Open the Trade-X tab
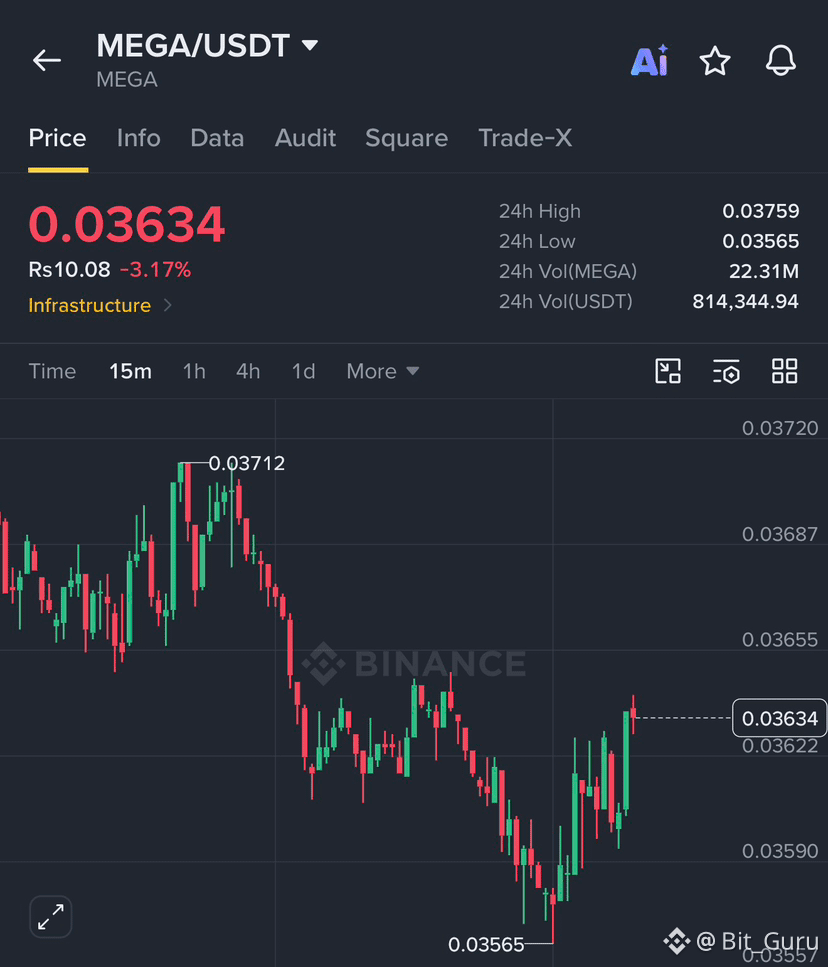828x967 pixels. [525, 138]
